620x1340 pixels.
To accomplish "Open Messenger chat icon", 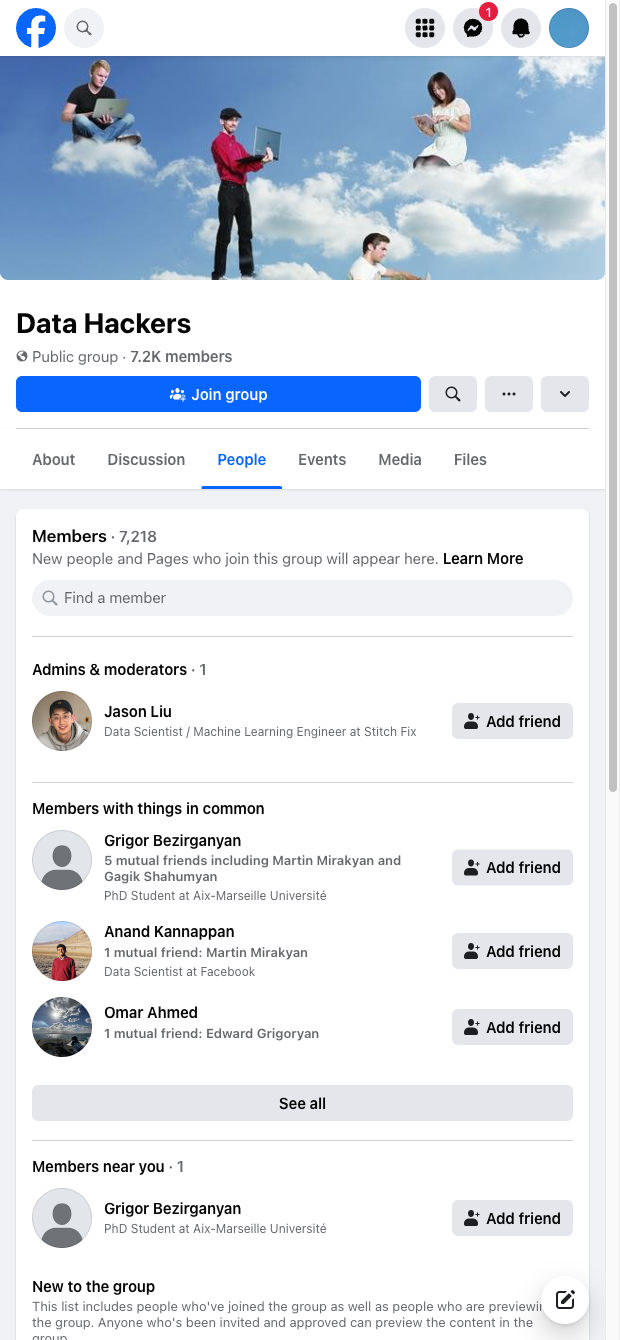I will pos(473,28).
